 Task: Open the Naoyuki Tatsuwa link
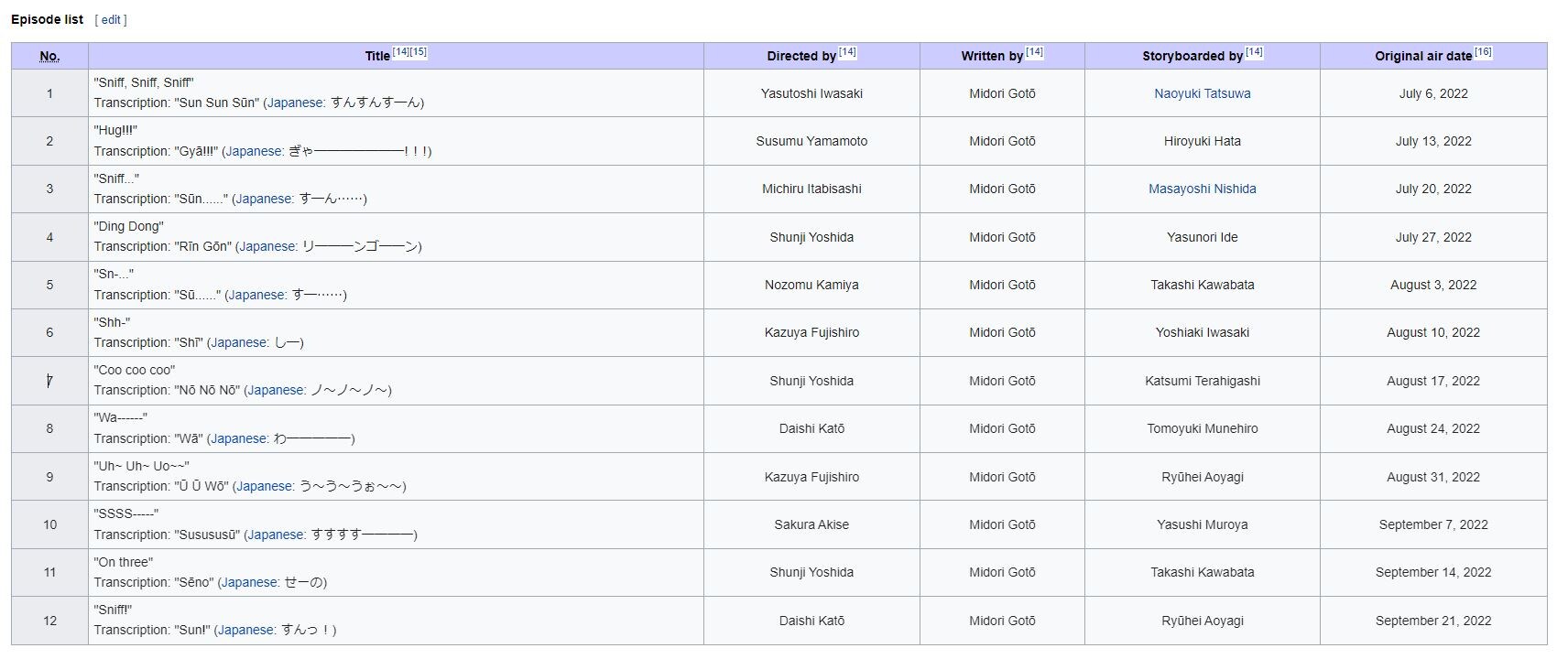1202,93
